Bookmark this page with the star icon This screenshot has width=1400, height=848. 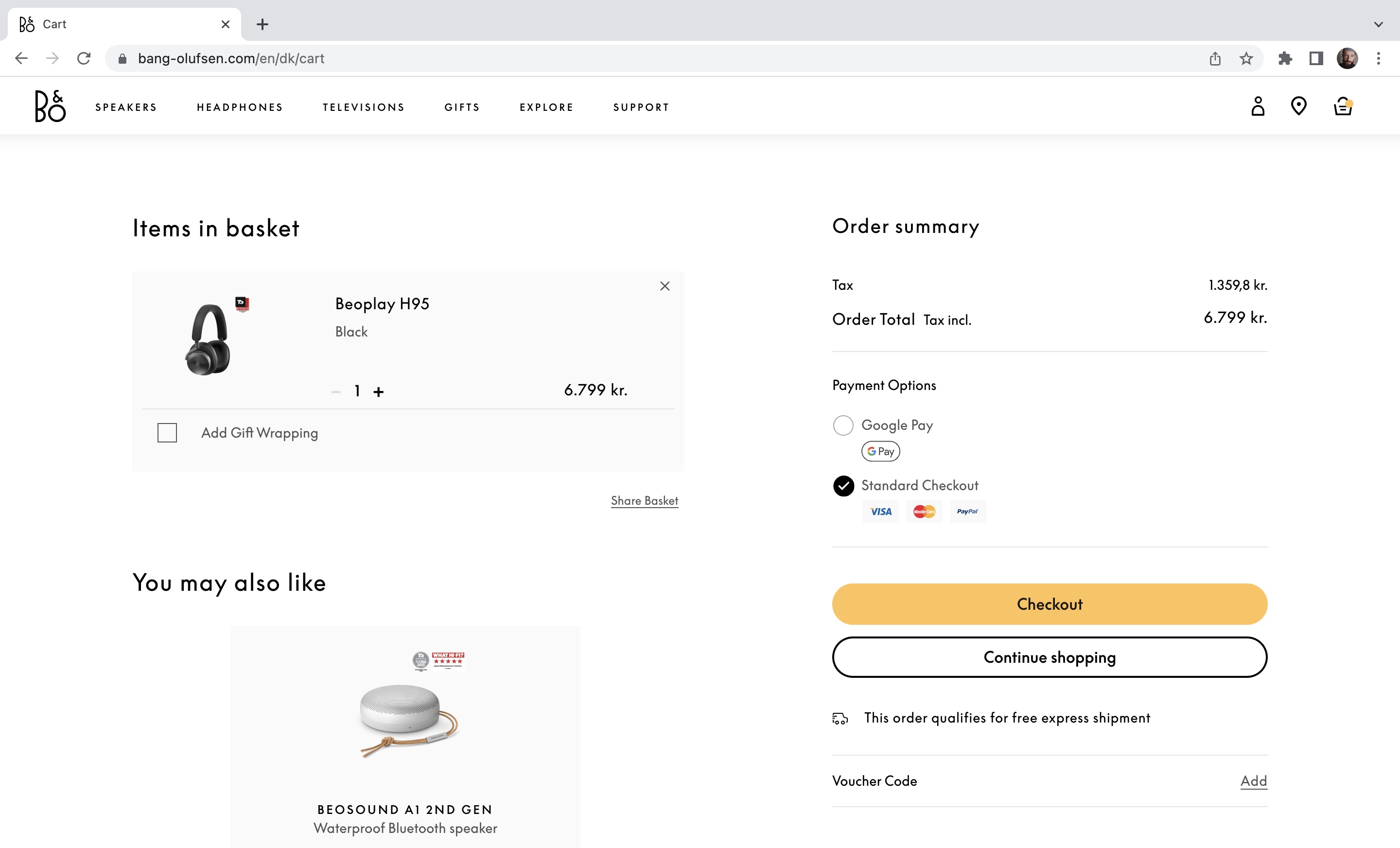[1246, 58]
